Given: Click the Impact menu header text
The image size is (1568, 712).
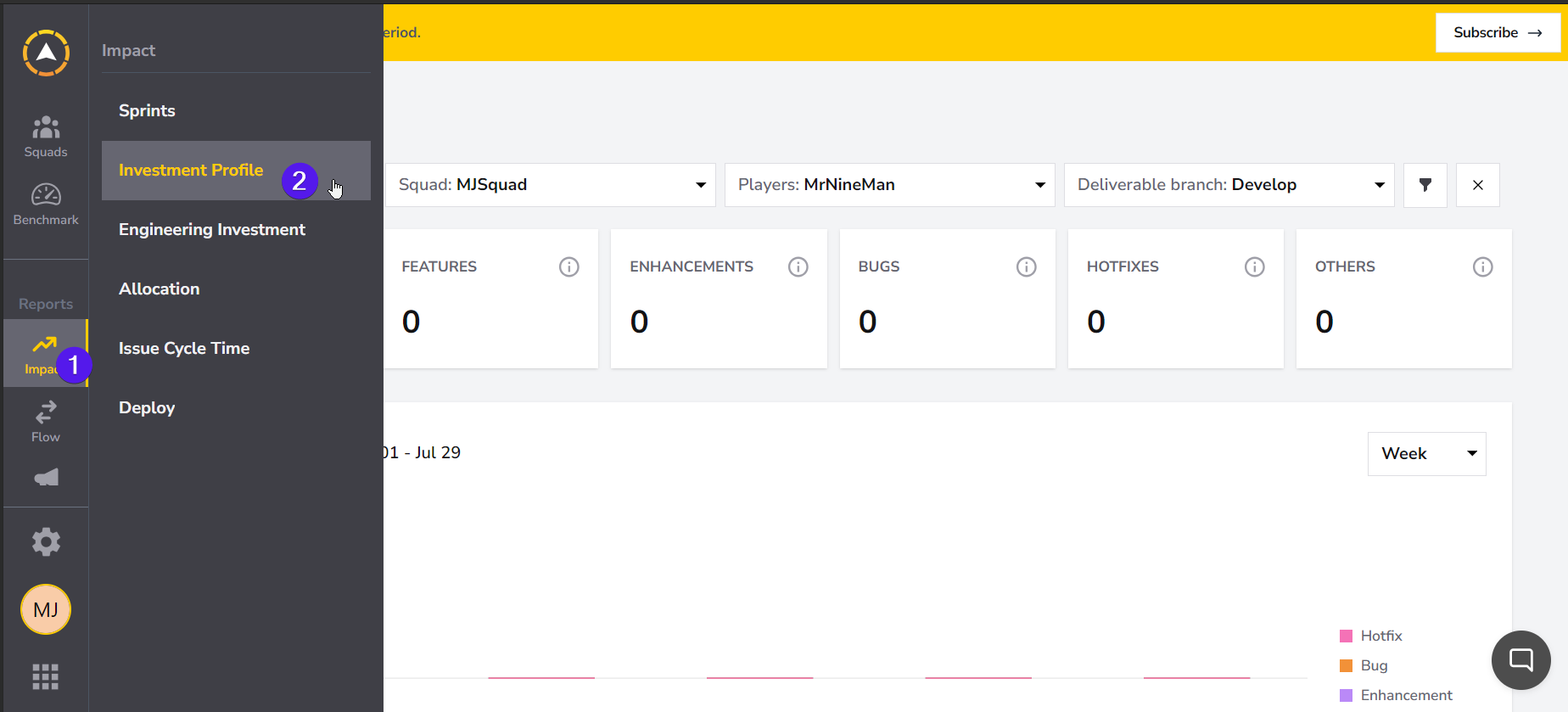Looking at the screenshot, I should click(129, 51).
